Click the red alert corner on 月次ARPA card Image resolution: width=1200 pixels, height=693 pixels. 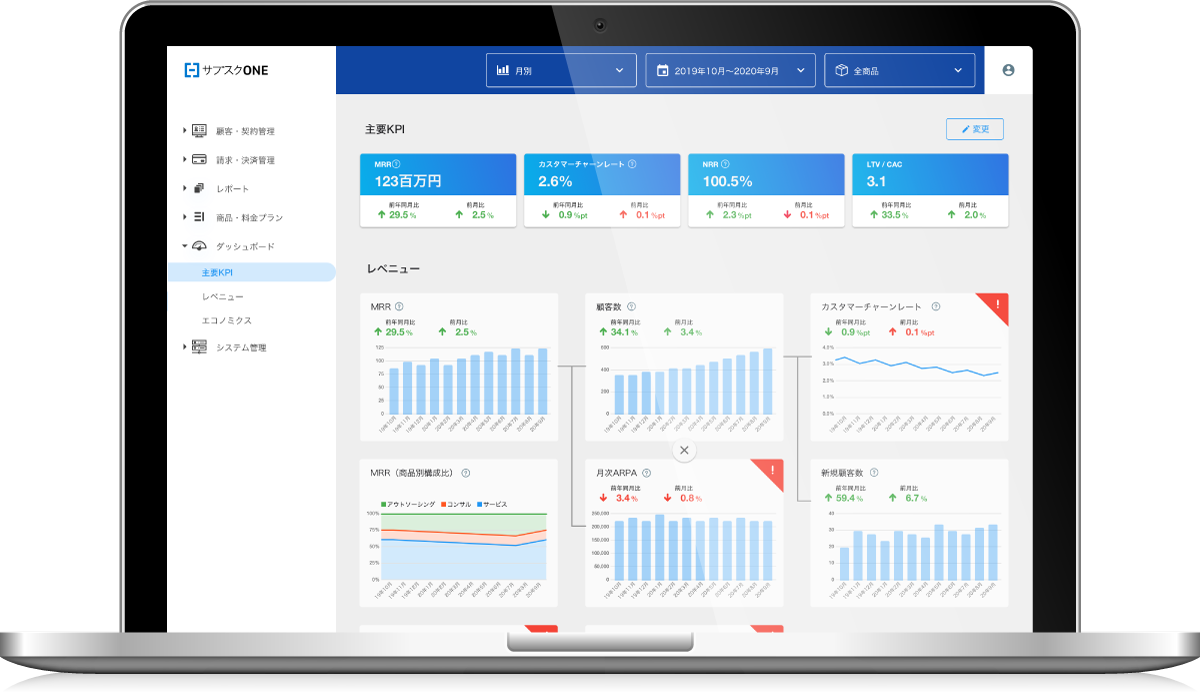click(772, 471)
